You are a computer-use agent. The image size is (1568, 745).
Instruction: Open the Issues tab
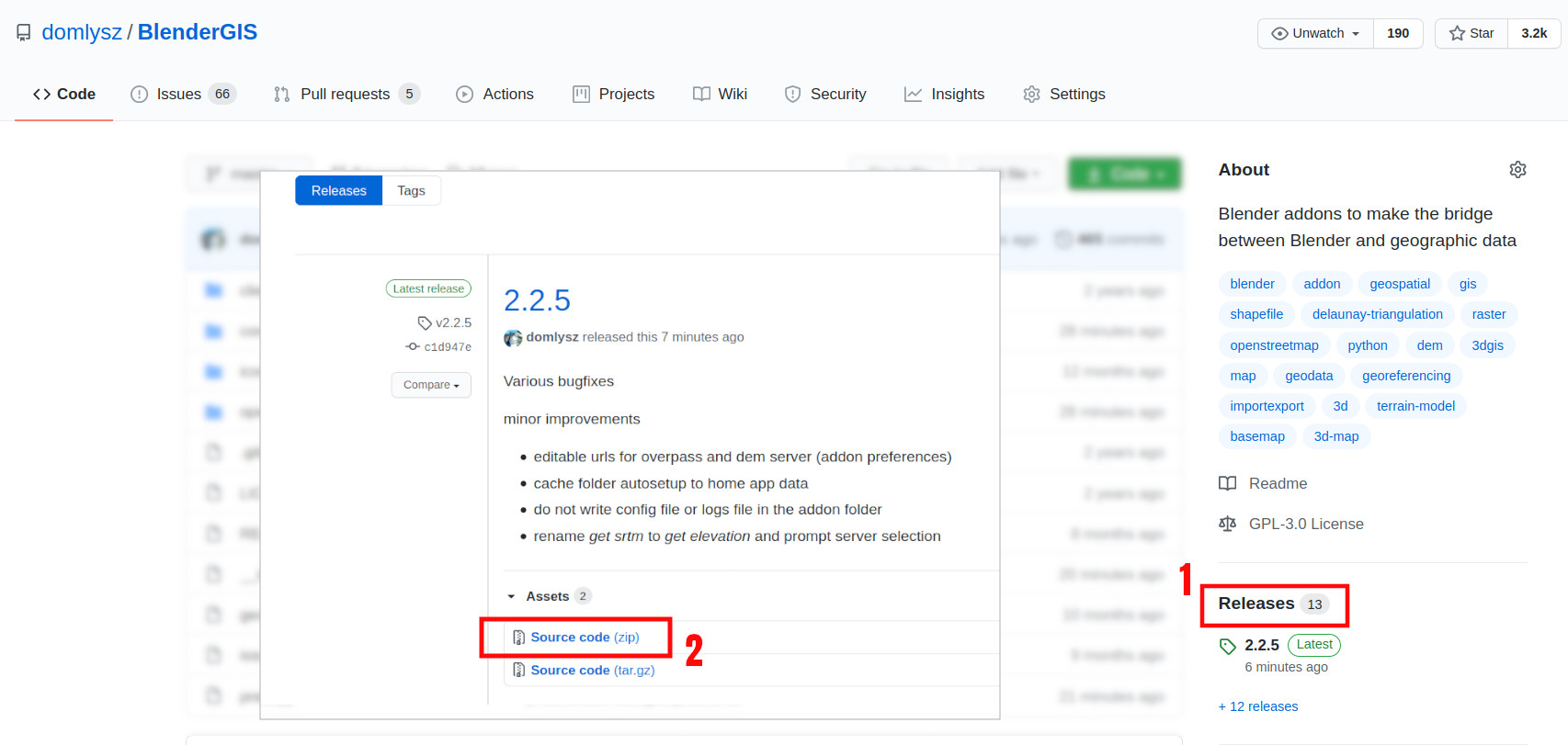pos(184,94)
